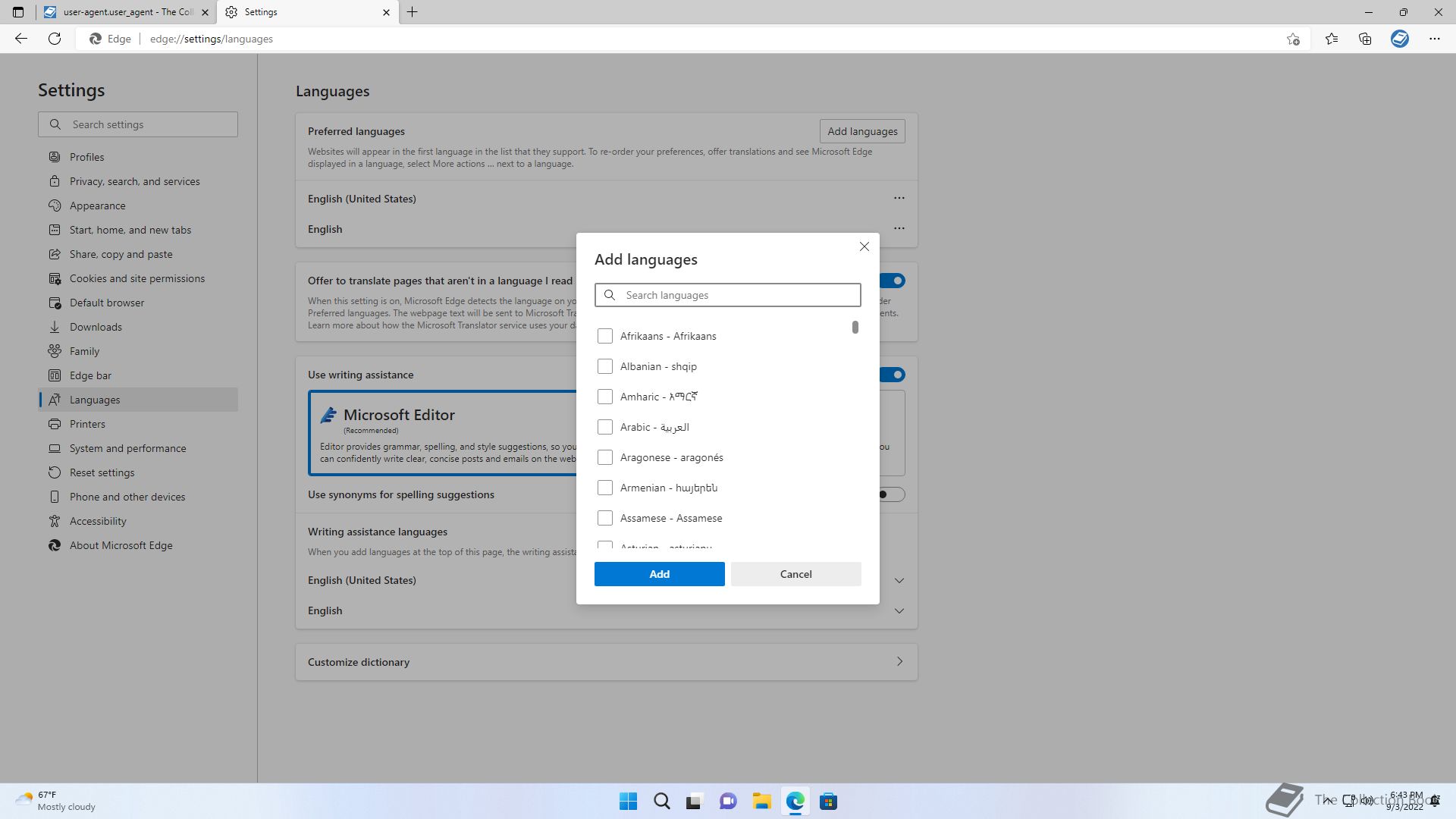
Task: Expand English (United States) writing assistance row
Action: click(899, 580)
